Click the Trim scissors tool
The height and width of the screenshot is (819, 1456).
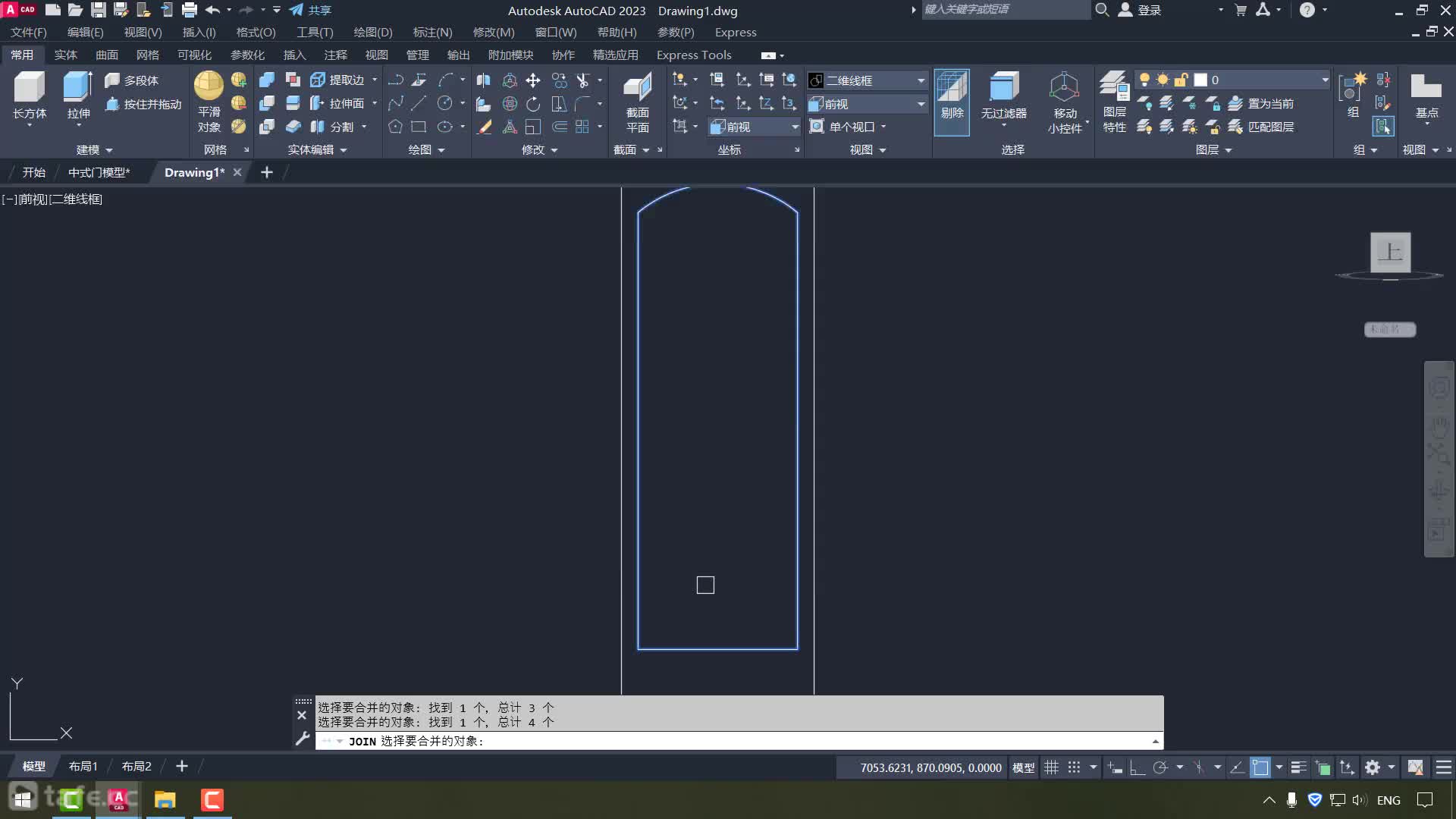pyautogui.click(x=582, y=80)
